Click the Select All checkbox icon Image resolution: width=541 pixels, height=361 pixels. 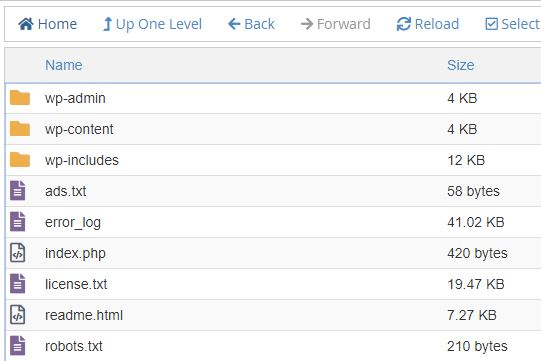coord(491,24)
